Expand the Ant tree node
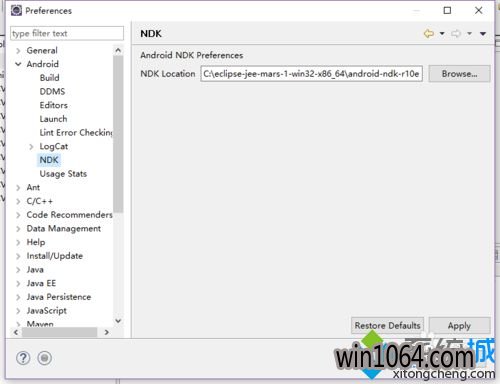This screenshot has width=500, height=384. click(x=18, y=188)
